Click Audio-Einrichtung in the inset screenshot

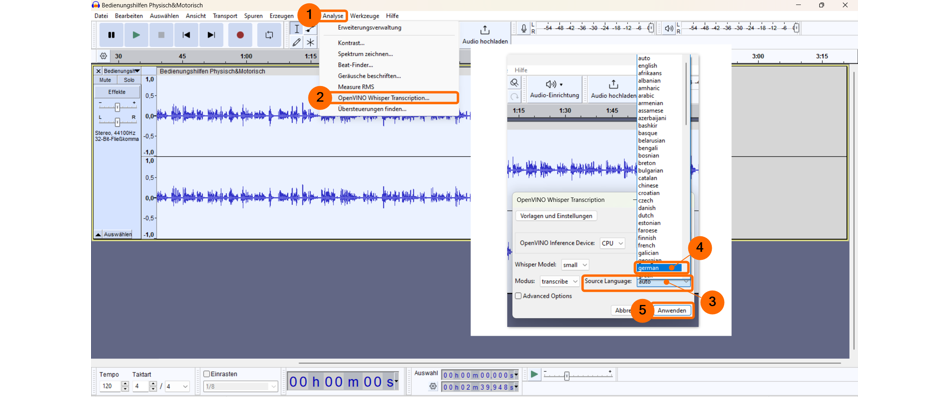coord(554,90)
